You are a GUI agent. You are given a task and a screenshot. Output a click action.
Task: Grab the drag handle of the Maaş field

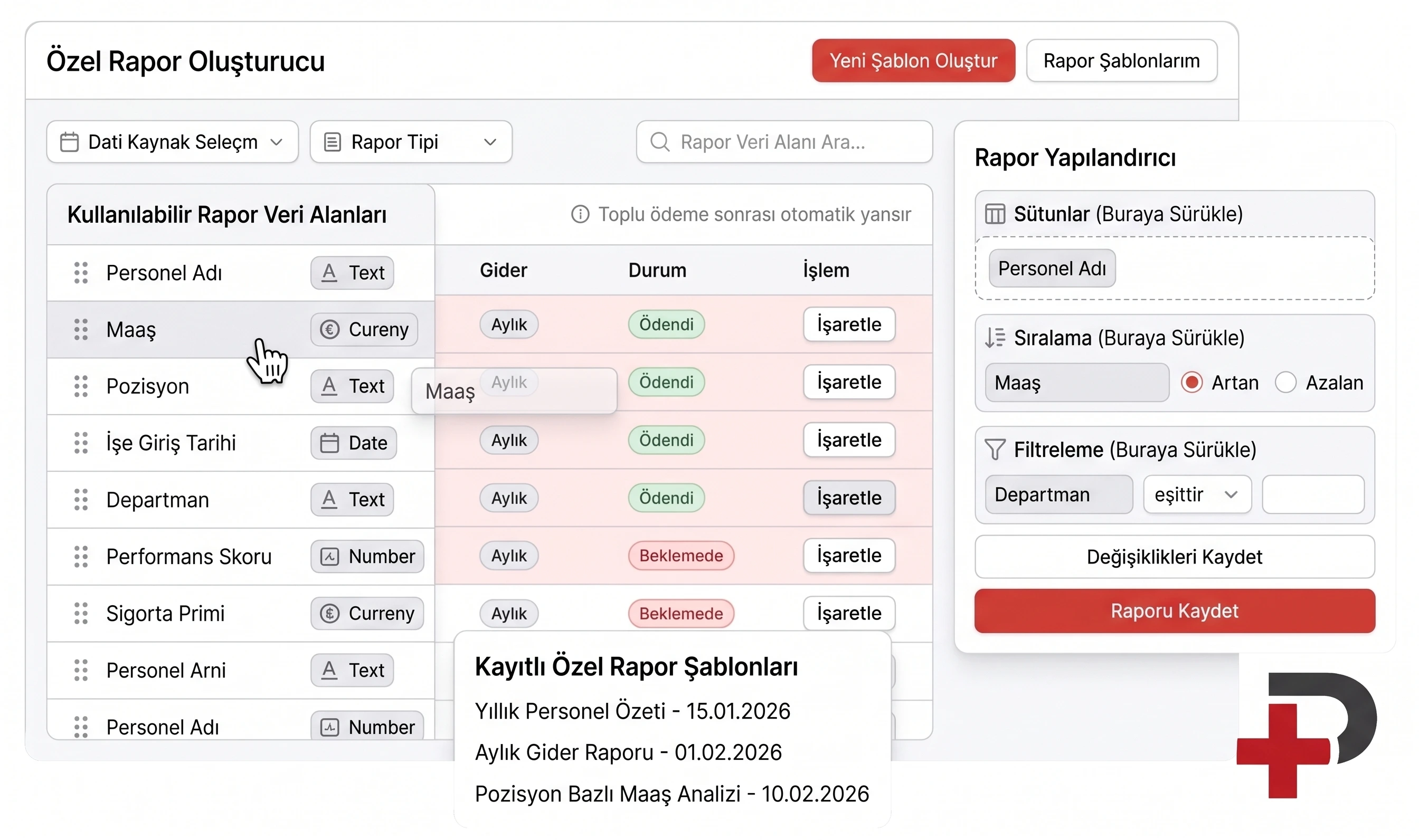(81, 329)
